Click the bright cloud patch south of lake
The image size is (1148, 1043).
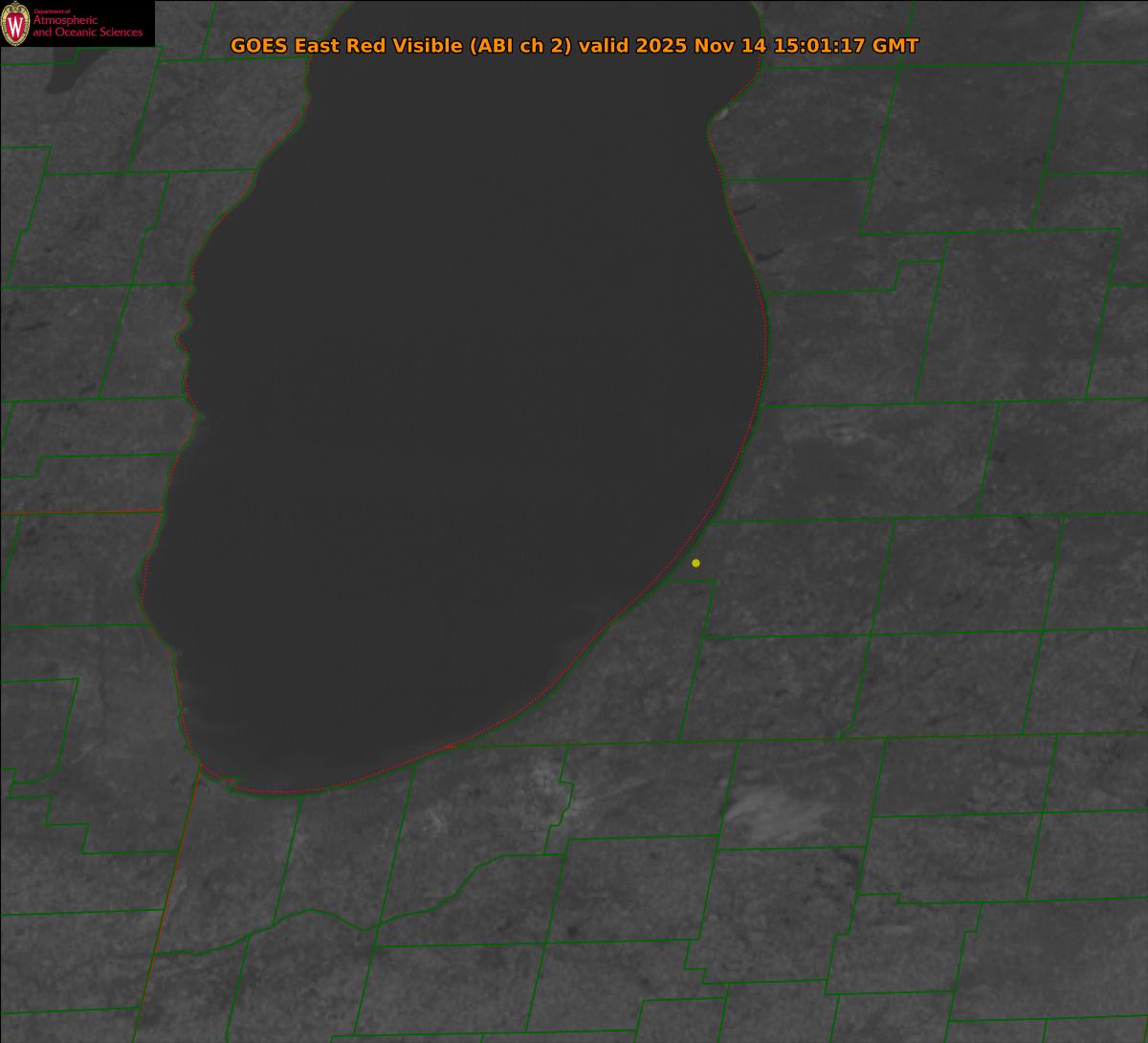click(773, 809)
